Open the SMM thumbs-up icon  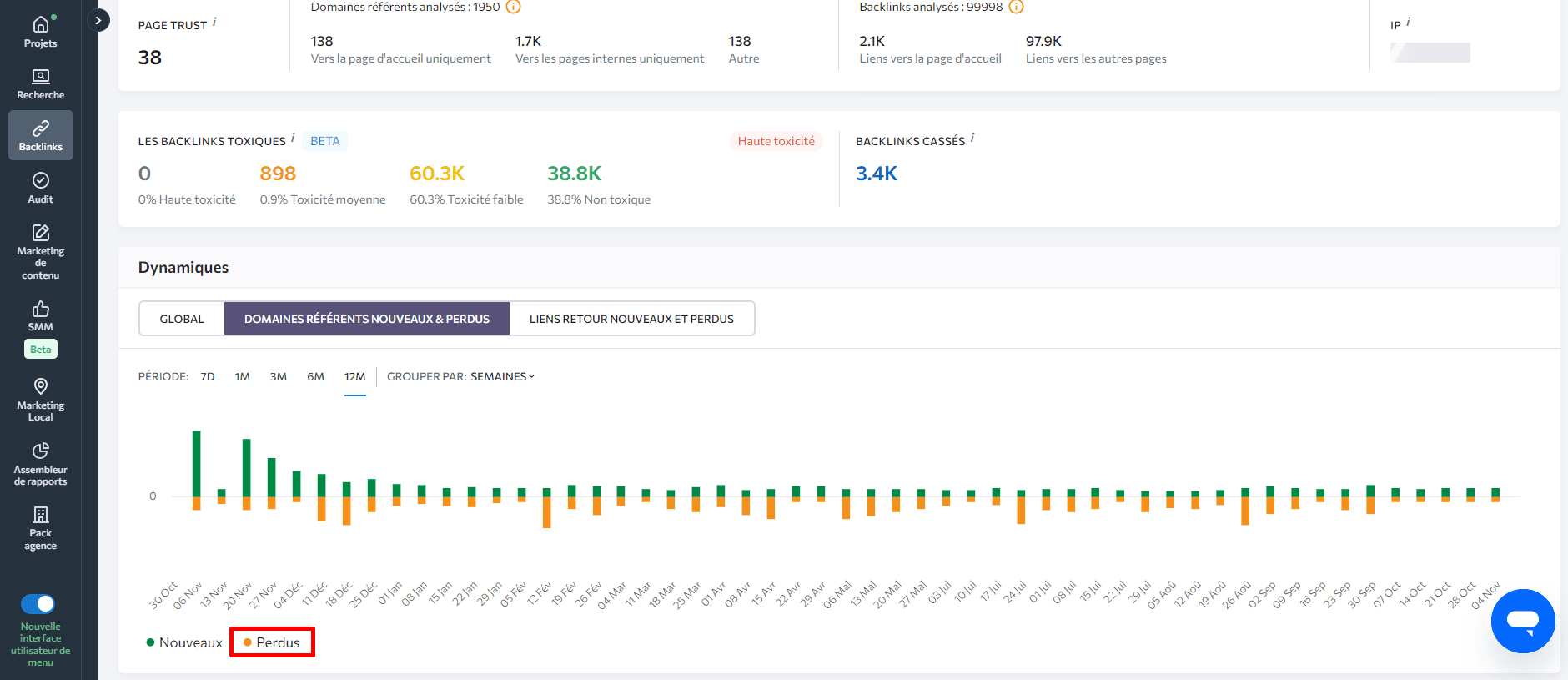click(x=40, y=309)
